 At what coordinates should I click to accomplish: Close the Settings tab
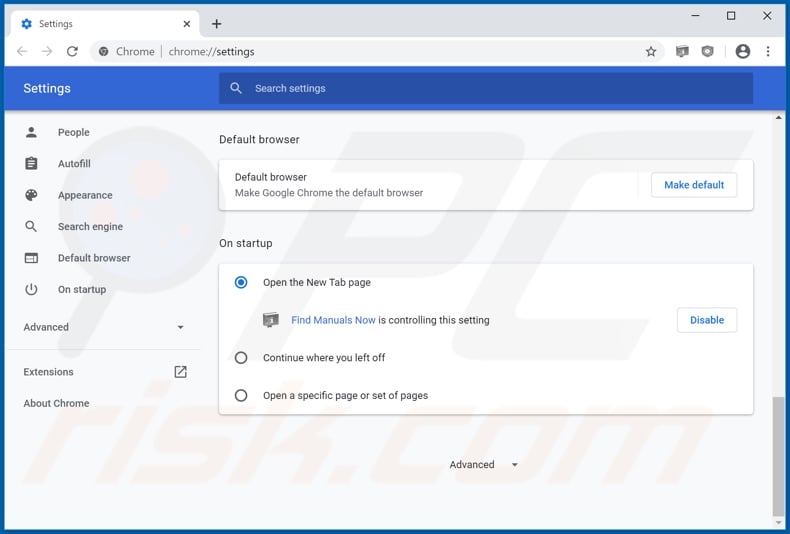pos(186,24)
